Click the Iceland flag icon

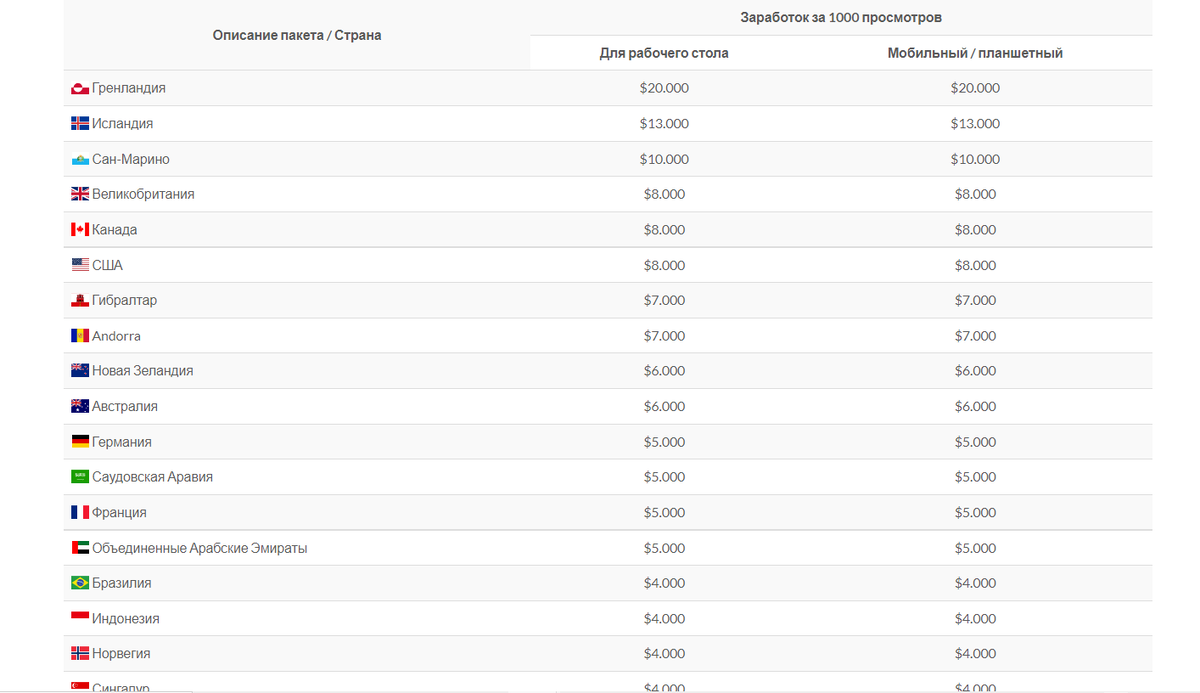pyautogui.click(x=80, y=124)
